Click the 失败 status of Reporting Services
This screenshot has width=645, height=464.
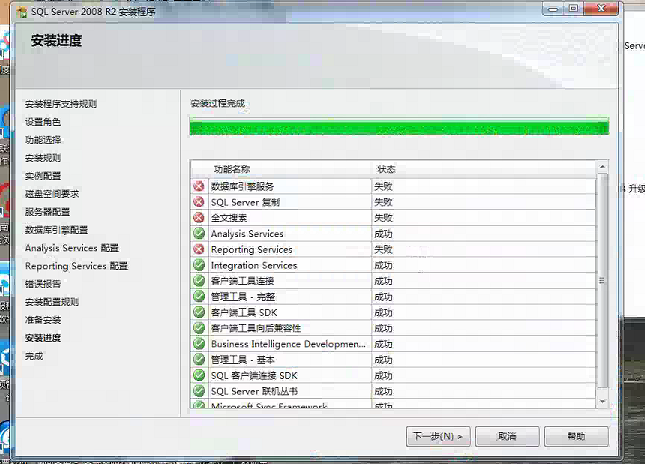(x=383, y=249)
